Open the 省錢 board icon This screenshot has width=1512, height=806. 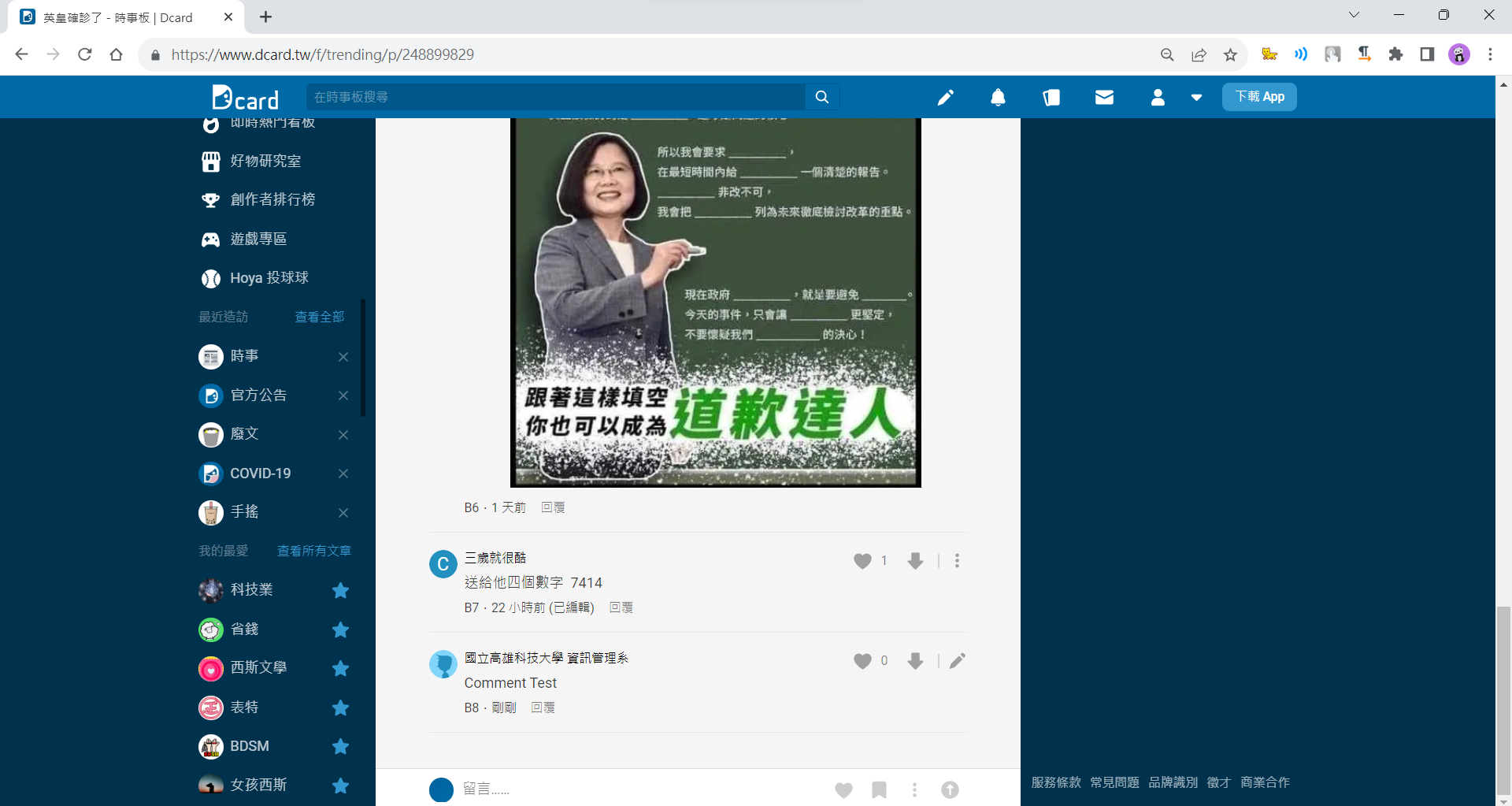pos(211,630)
